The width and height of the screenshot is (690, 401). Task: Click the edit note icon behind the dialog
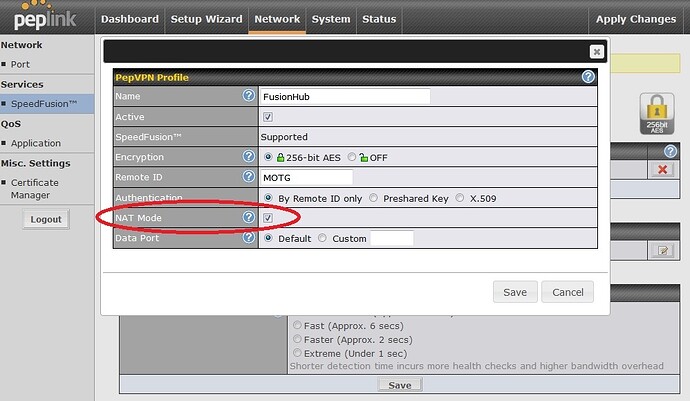[663, 250]
